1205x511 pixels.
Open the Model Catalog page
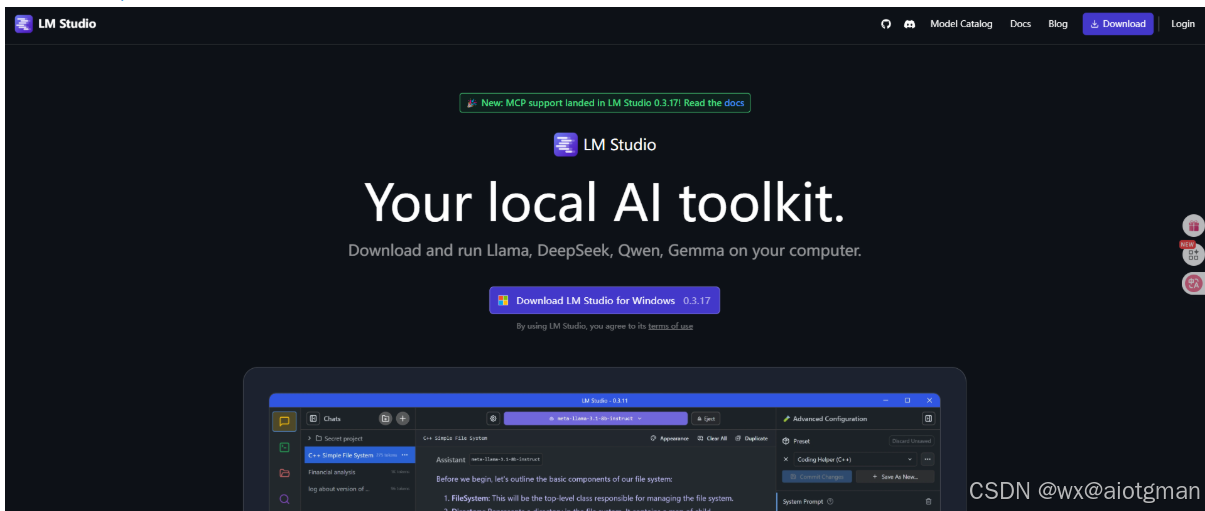961,24
